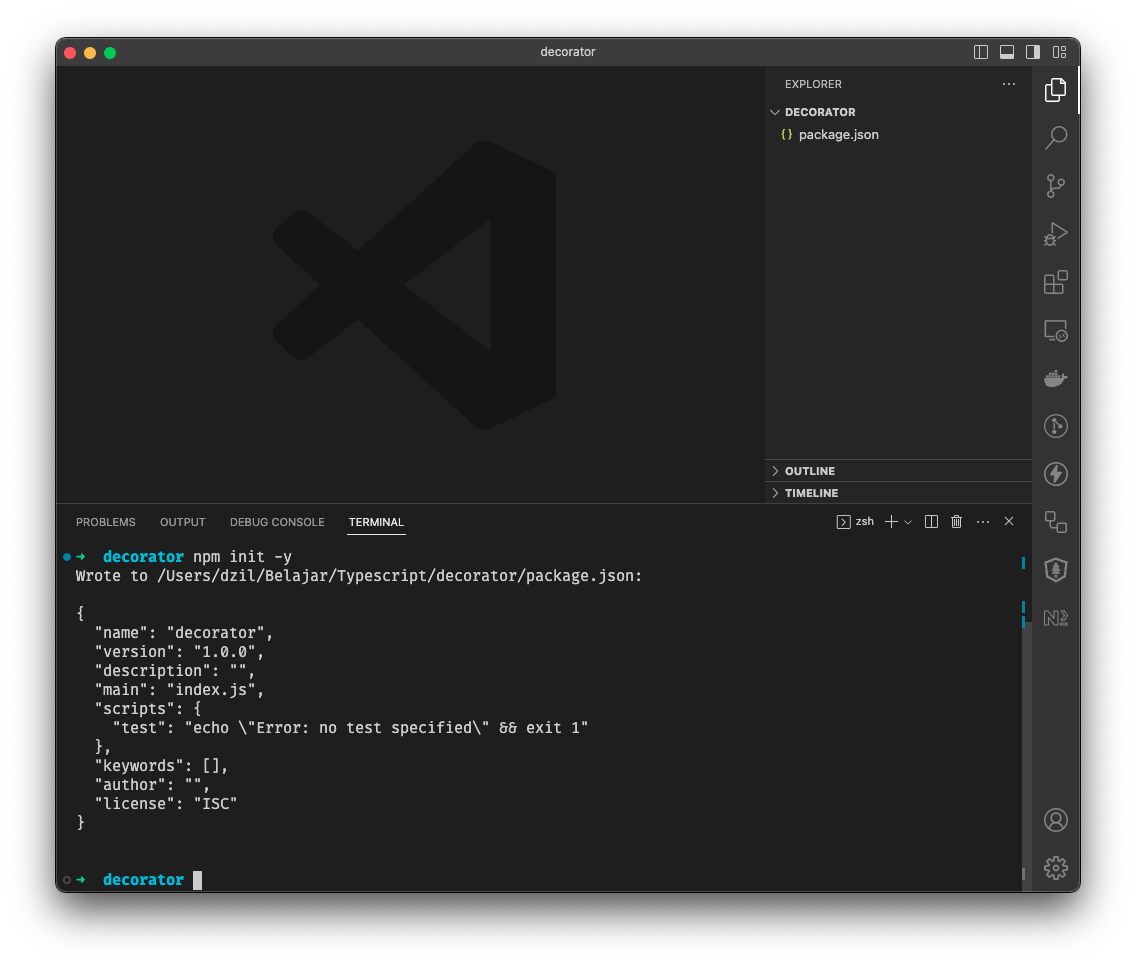This screenshot has height=966, width=1136.
Task: Open the NX console icon view
Action: 1056,618
